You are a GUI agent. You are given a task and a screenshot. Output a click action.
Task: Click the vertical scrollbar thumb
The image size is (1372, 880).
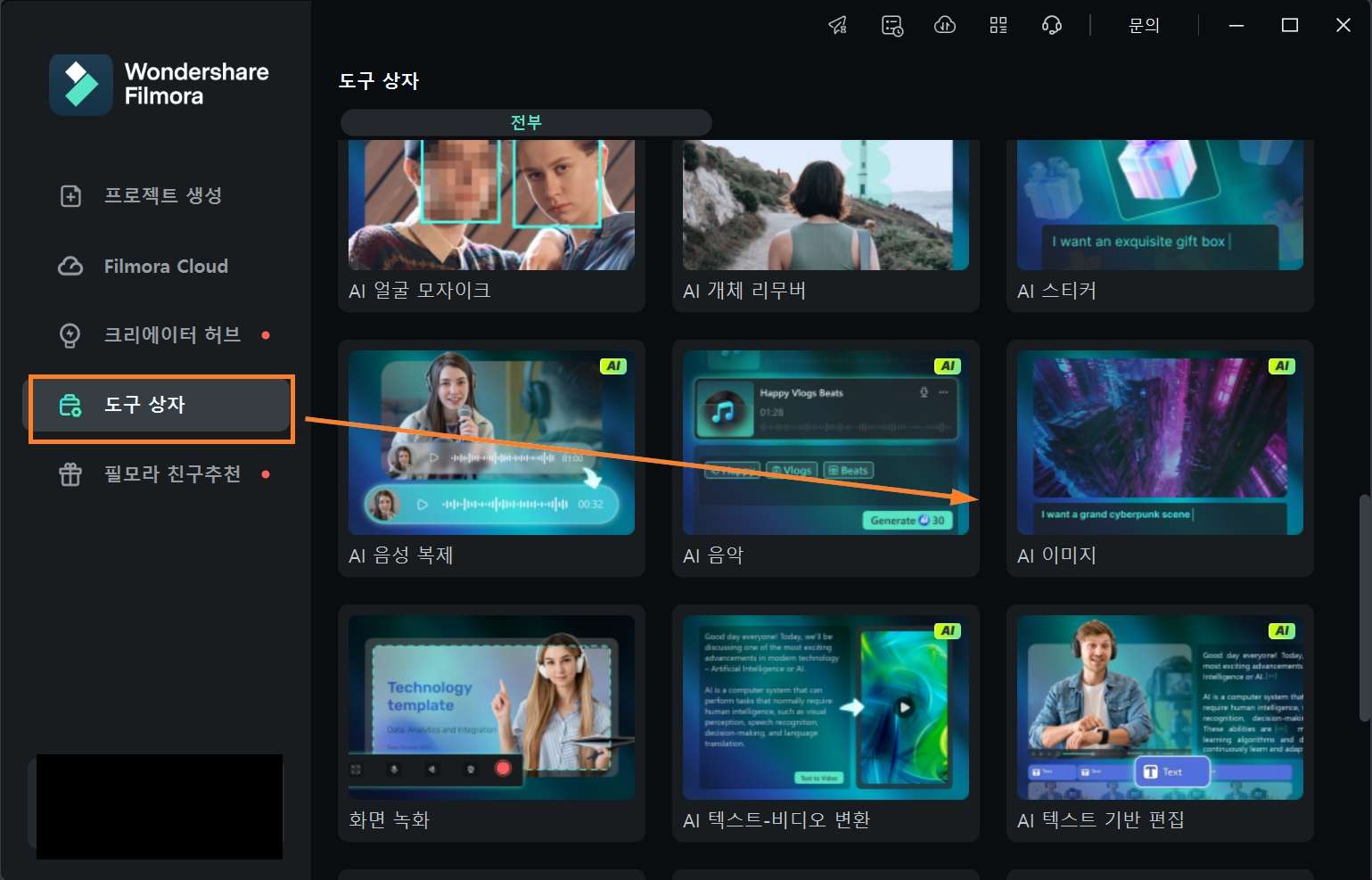pyautogui.click(x=1364, y=606)
